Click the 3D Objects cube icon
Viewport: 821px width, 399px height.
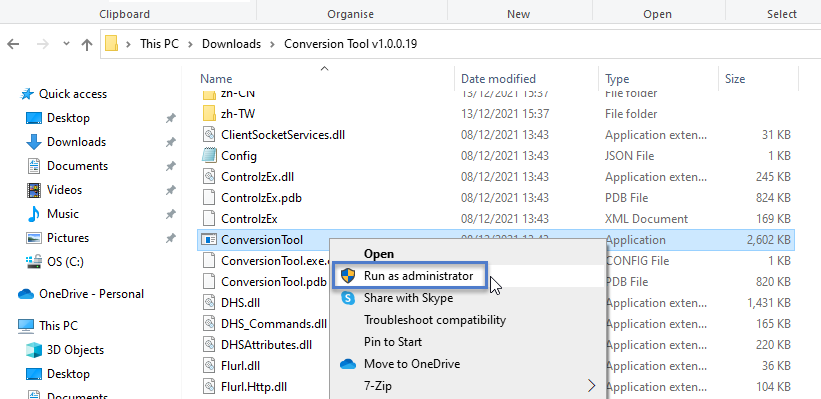[x=34, y=350]
